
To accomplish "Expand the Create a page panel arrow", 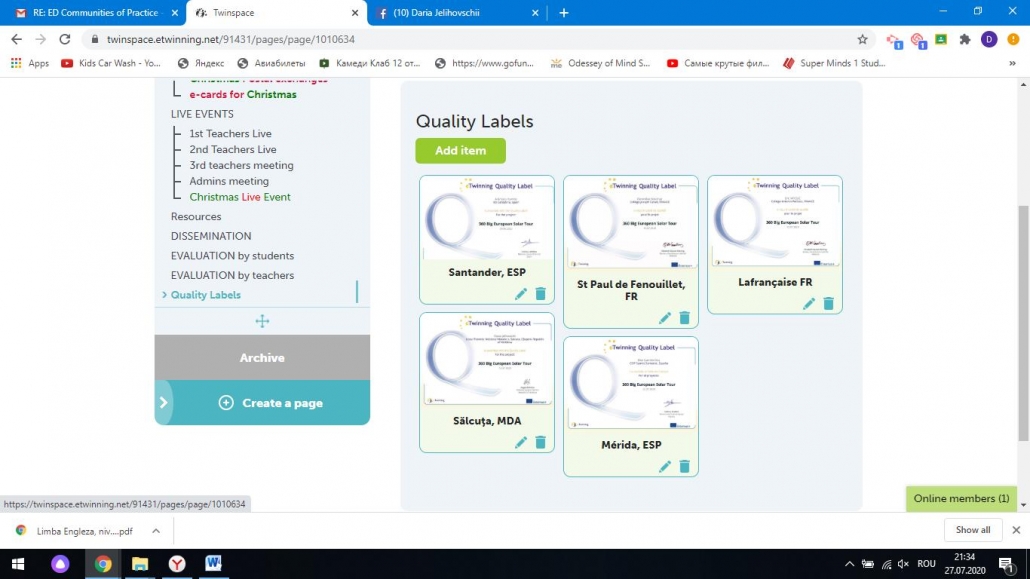I will (163, 402).
